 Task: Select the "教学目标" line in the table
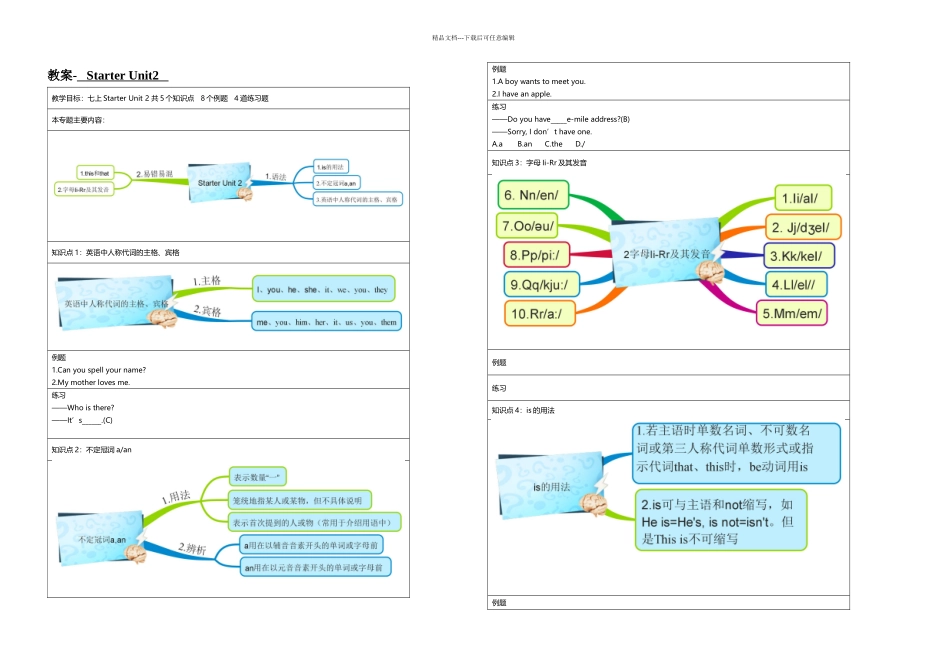[160, 98]
